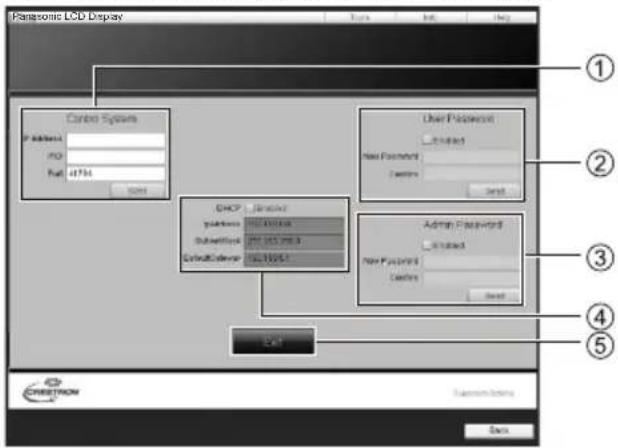Click the DefaultGateway field
The height and width of the screenshot is (448, 618).
click(294, 258)
